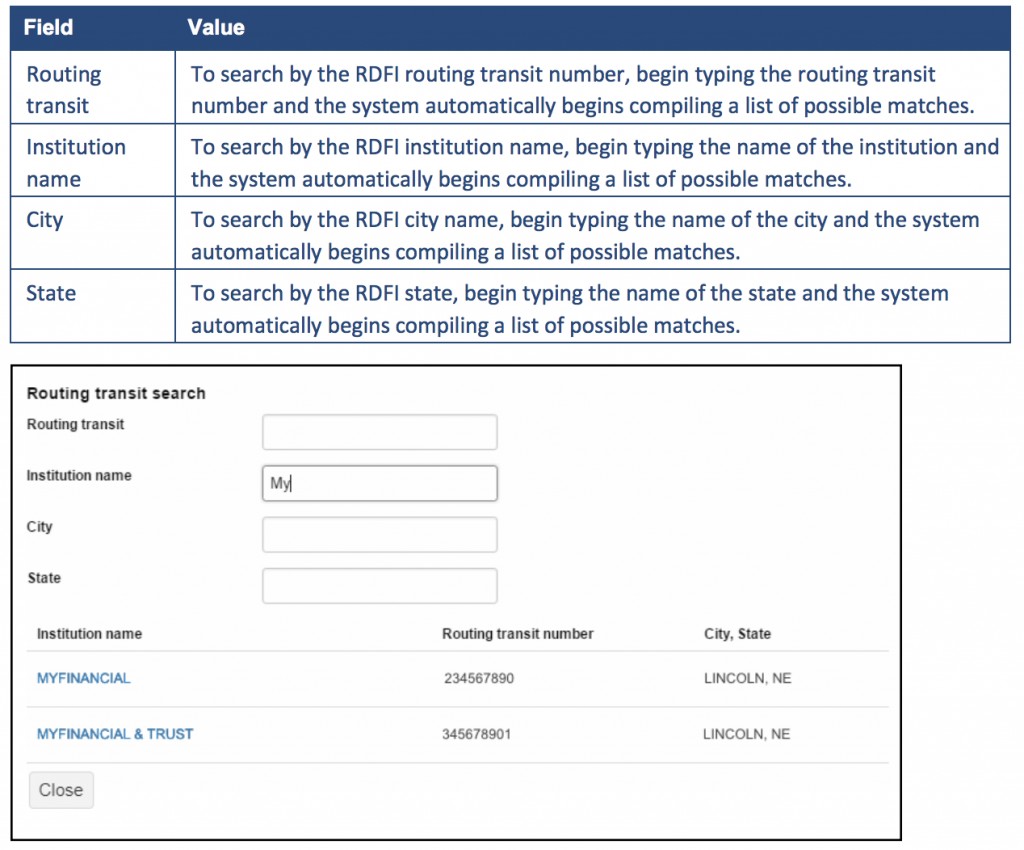
Task: Click LINCOLN, NE in the MYFINANCIAL & TRUST row
Action: click(746, 734)
